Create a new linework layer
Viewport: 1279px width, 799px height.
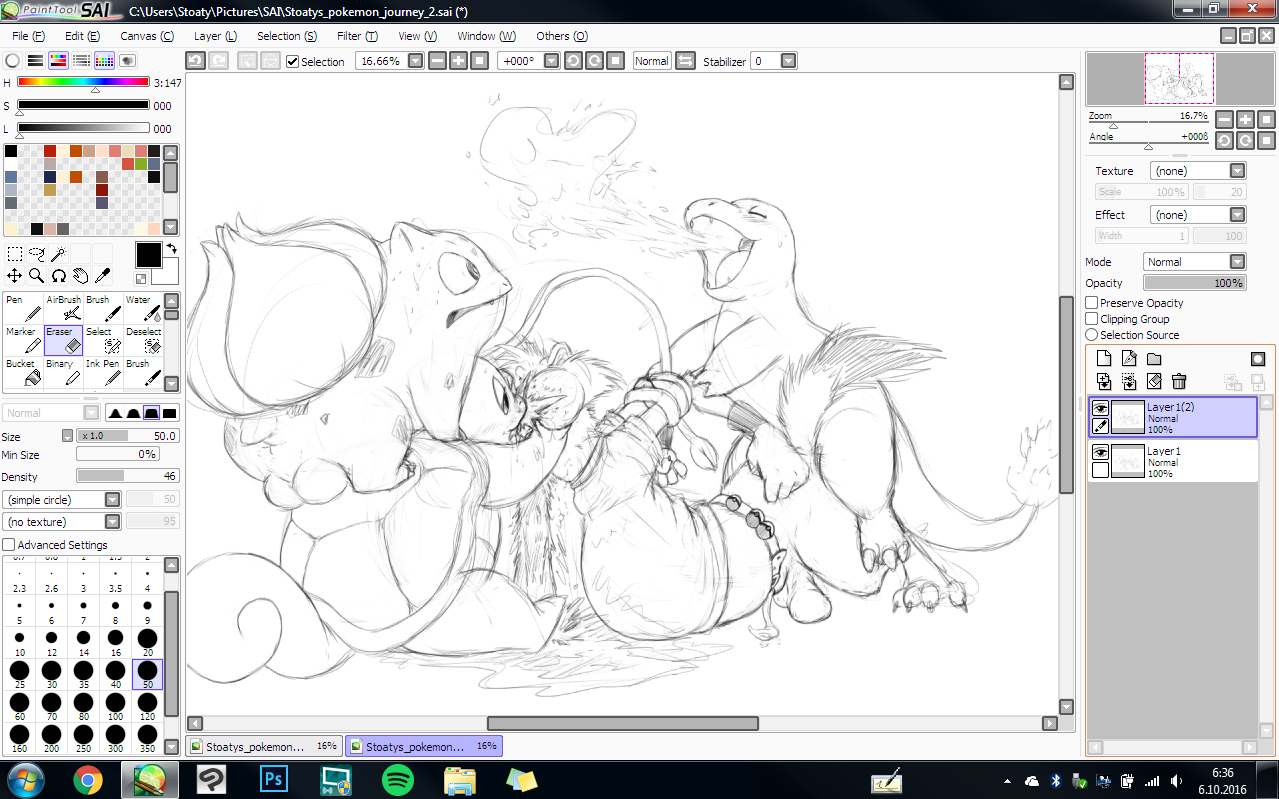(x=1129, y=359)
